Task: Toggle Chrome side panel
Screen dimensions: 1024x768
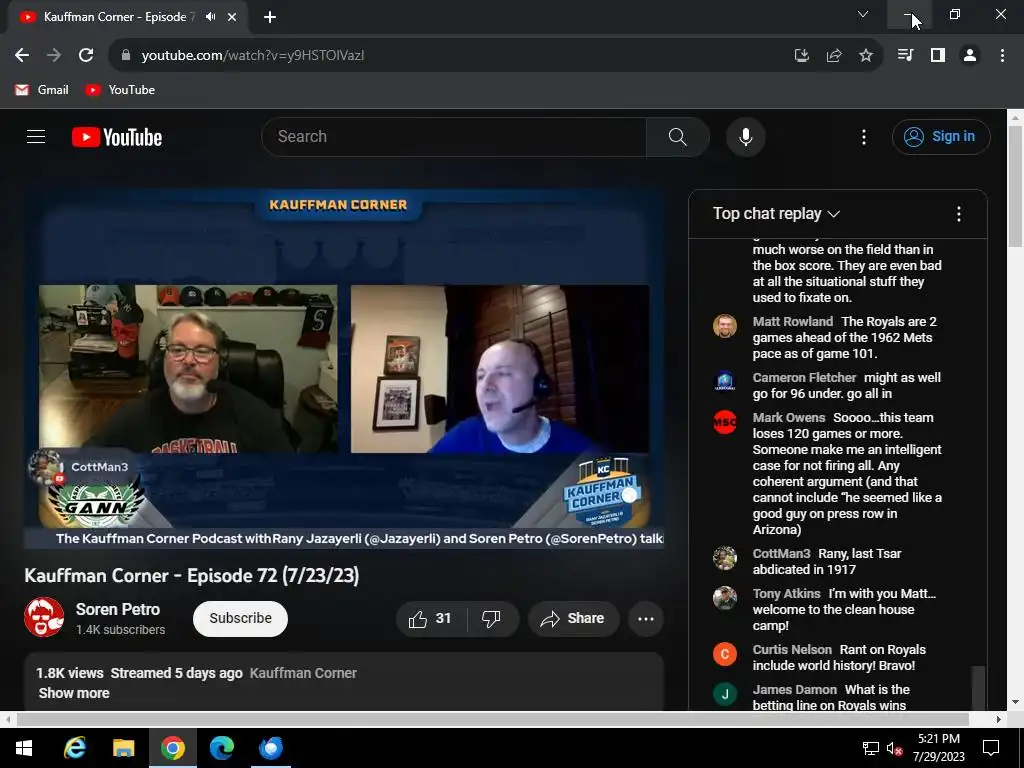Action: pos(938,56)
